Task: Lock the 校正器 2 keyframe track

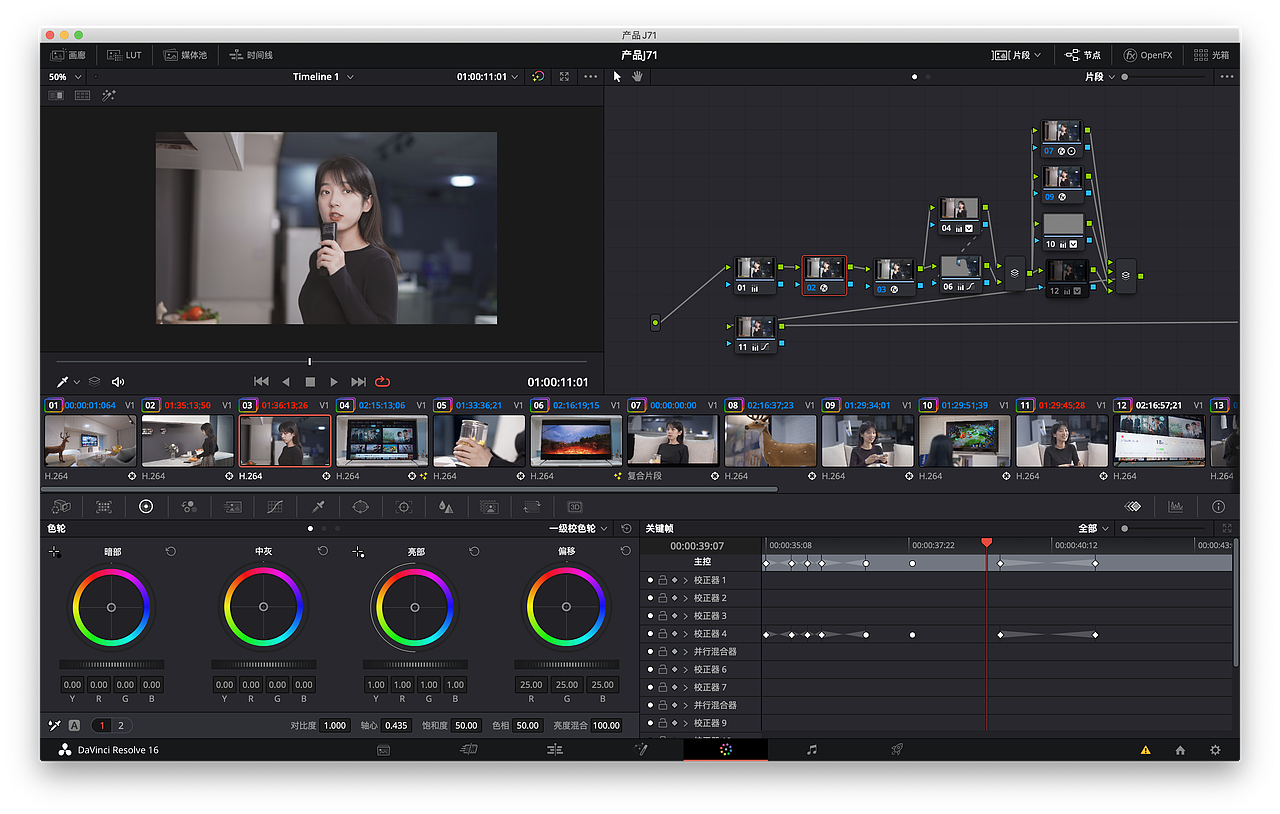Action: coord(662,598)
